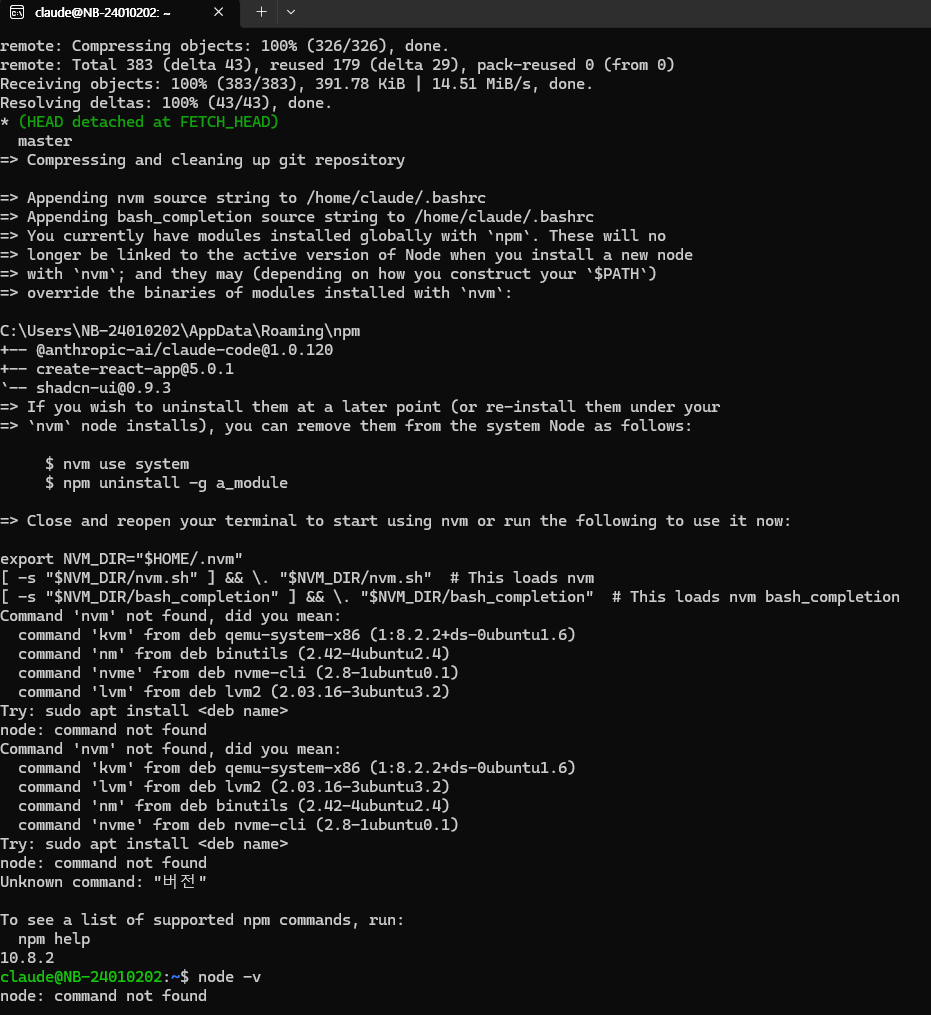Click the '$ nvm use system' command line
Viewport: 931px width, 1015px height.
click(117, 464)
